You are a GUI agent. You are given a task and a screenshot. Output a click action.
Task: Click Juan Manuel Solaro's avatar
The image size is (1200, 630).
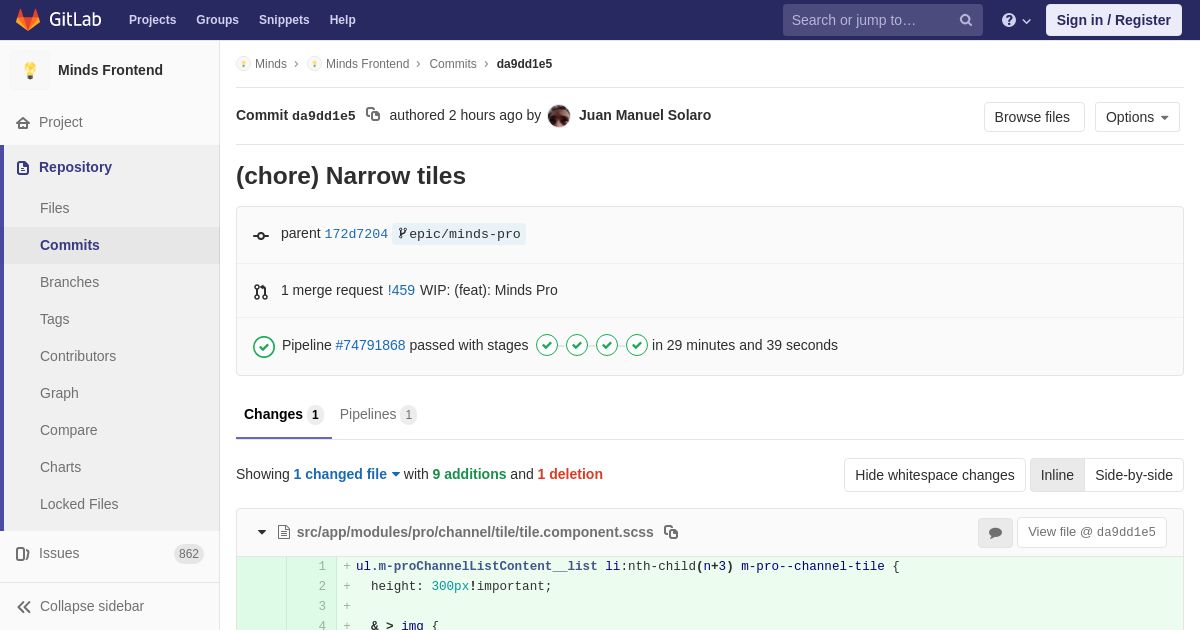pos(559,116)
